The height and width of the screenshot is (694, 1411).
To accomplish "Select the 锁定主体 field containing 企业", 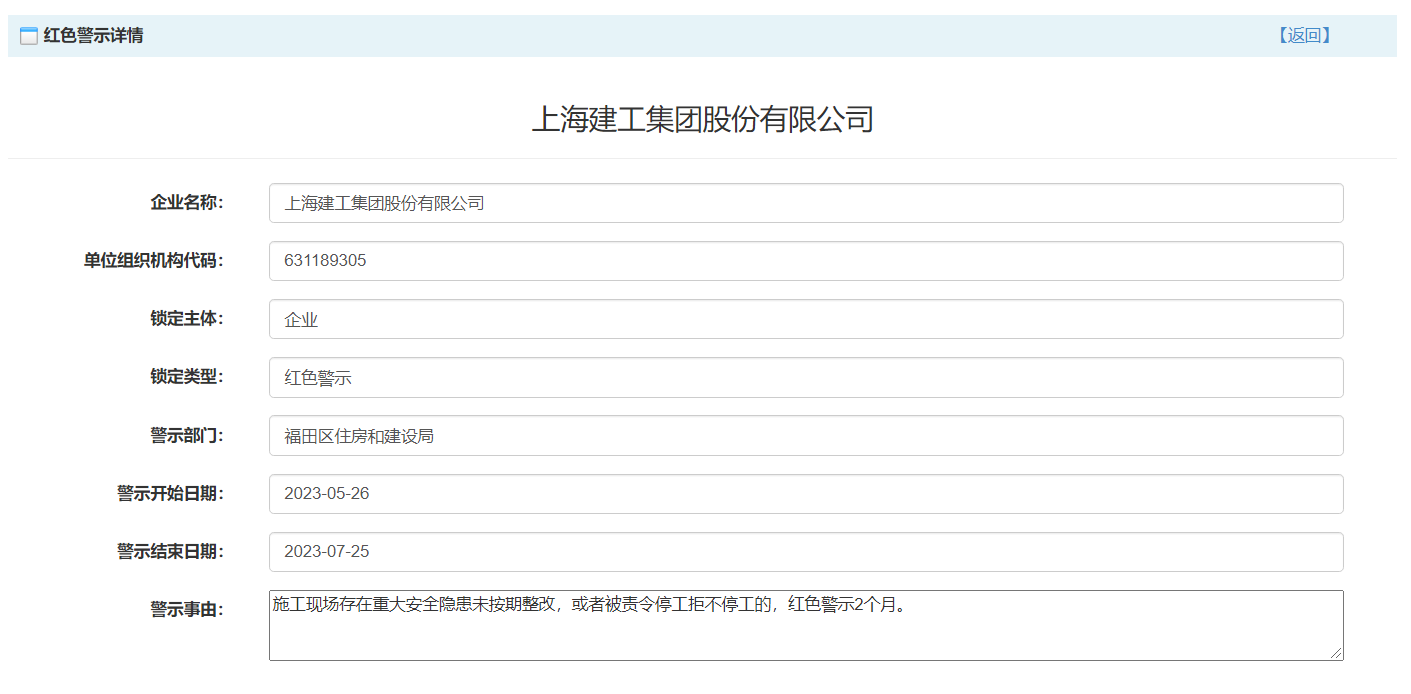I will pyautogui.click(x=806, y=319).
